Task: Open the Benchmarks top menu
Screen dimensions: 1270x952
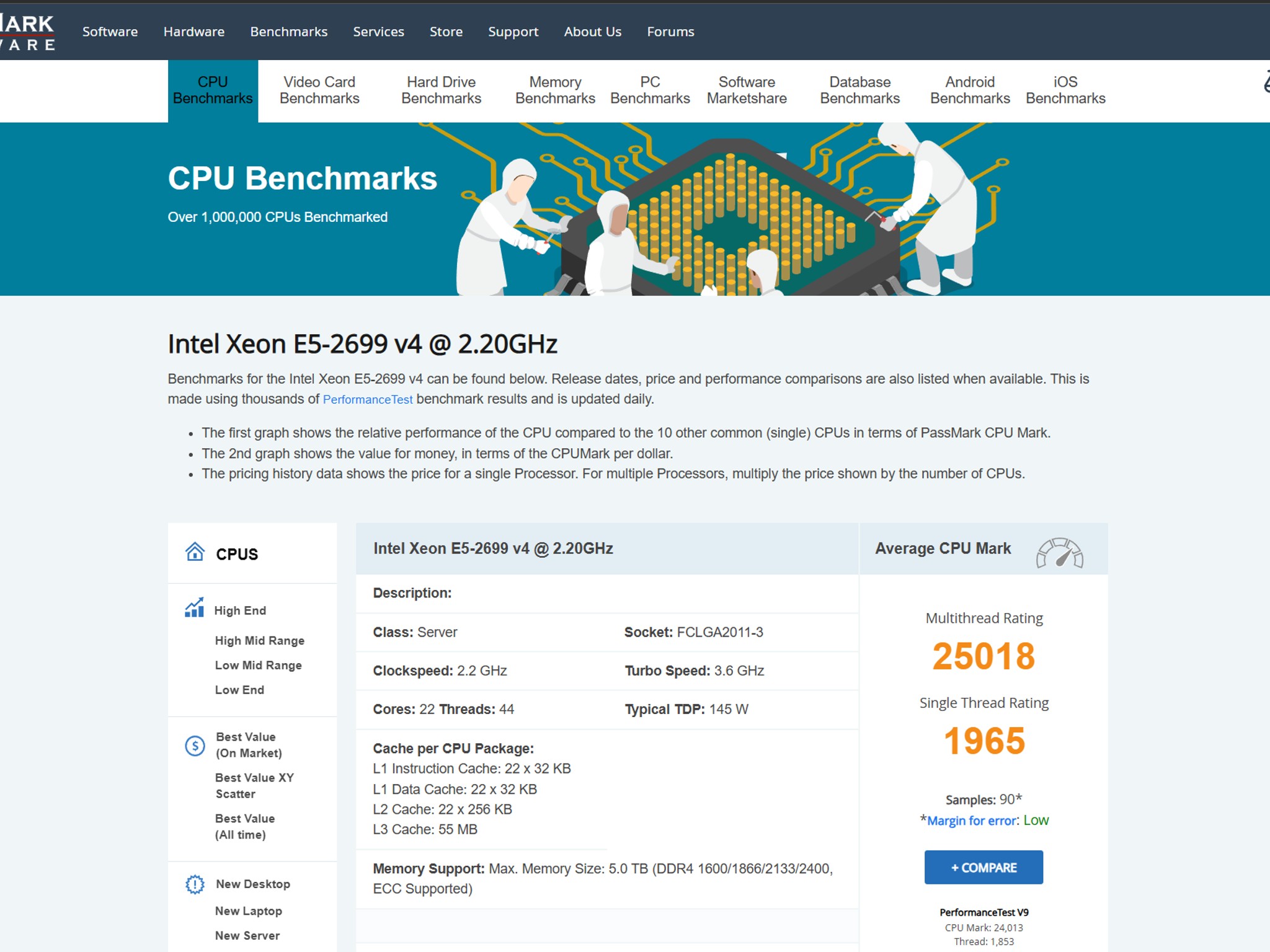Action: pos(289,32)
